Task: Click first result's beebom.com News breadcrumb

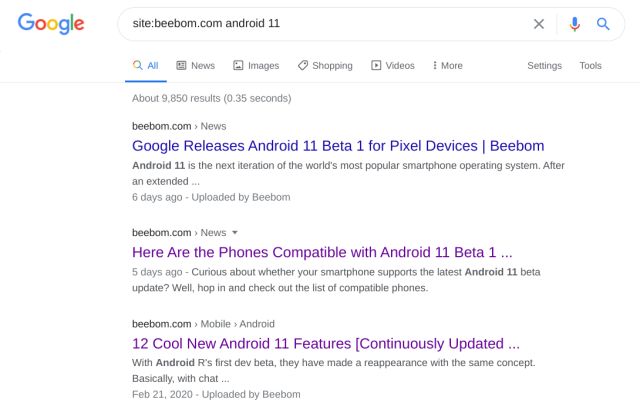Action: [x=179, y=126]
